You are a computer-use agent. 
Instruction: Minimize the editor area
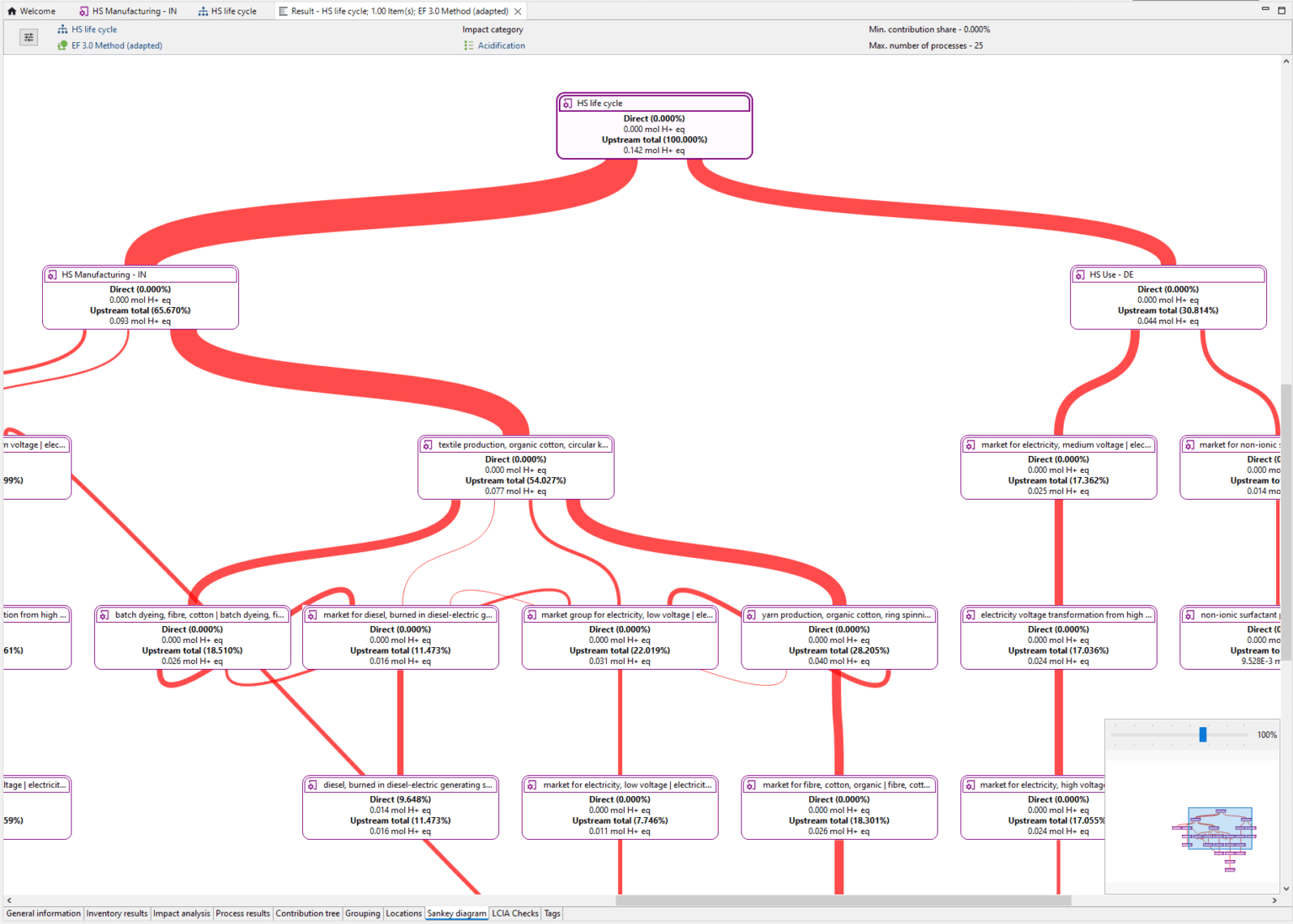1264,9
